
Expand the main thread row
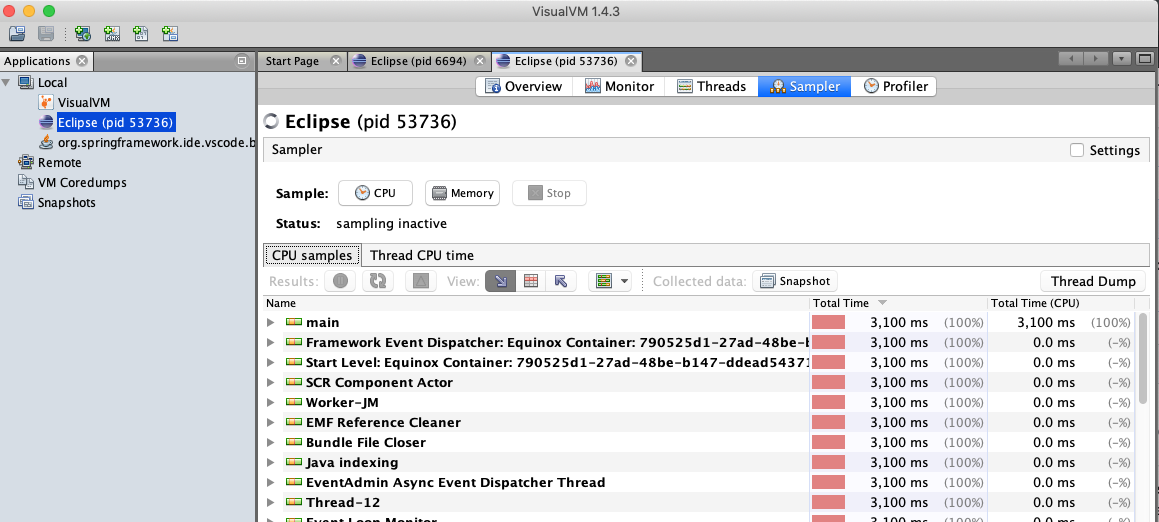tap(271, 322)
